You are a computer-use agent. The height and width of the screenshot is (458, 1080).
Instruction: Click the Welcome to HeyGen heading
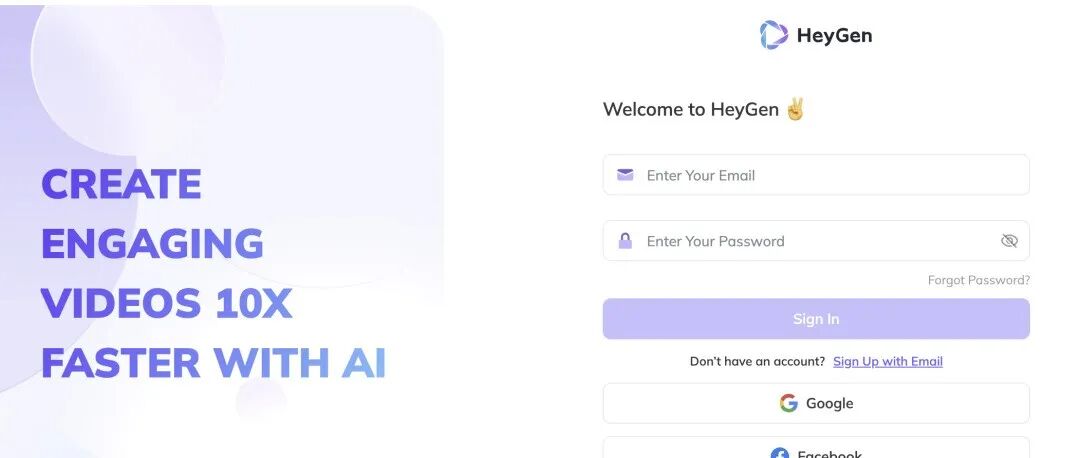pyautogui.click(x=690, y=110)
